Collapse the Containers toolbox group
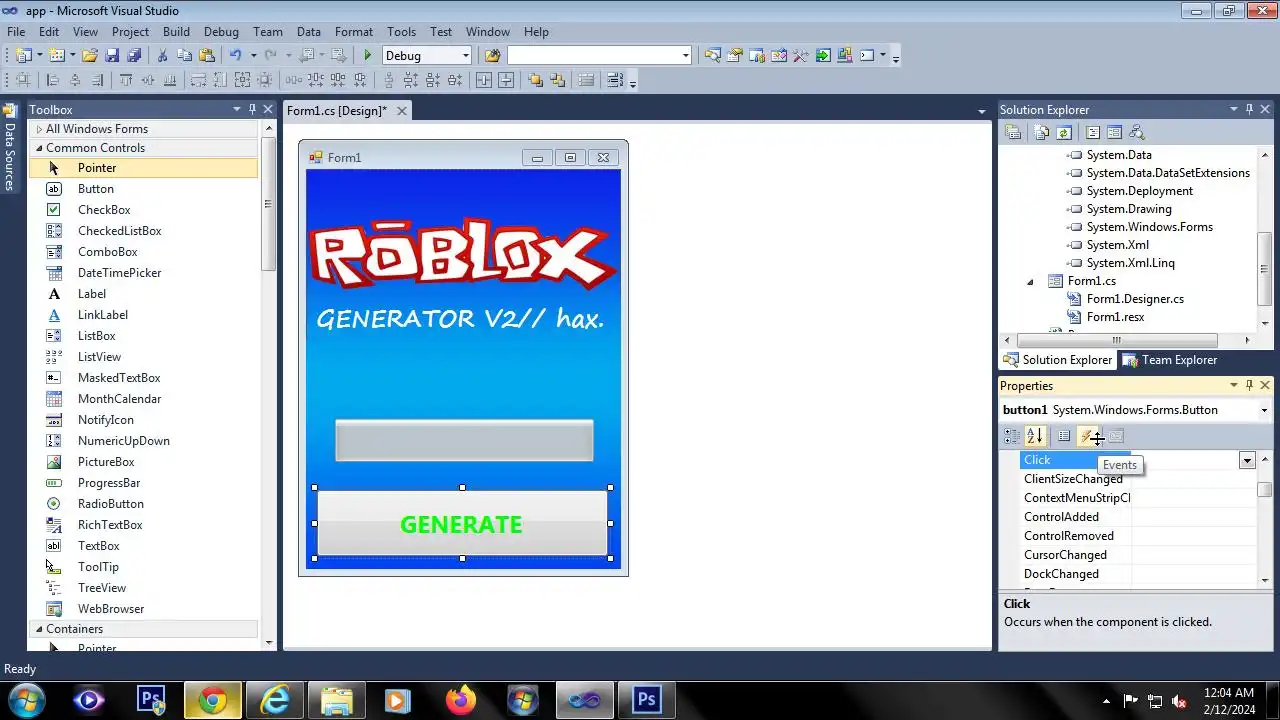 point(39,629)
